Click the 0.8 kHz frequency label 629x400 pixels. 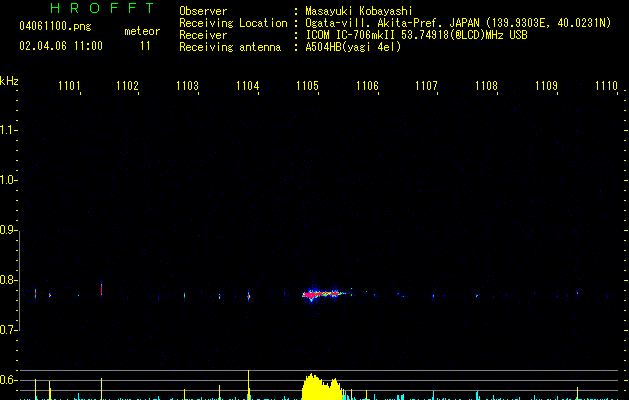tap(7, 280)
